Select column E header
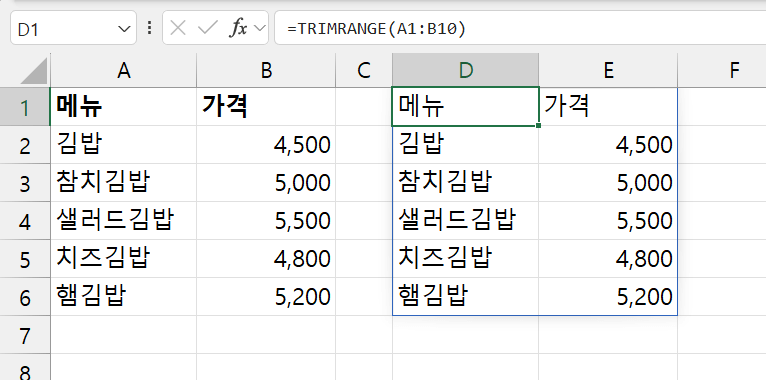 click(x=608, y=71)
